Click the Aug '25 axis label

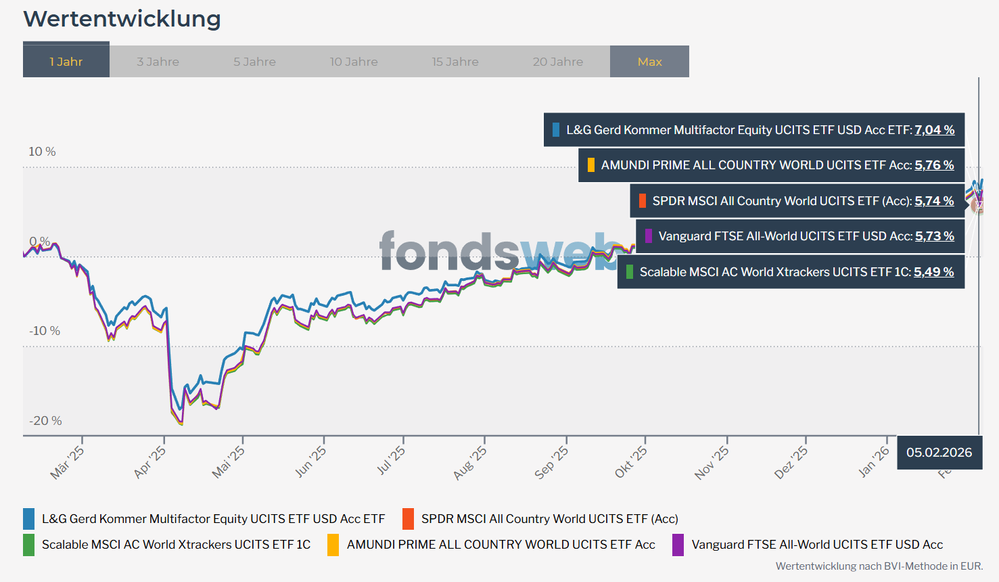point(470,463)
